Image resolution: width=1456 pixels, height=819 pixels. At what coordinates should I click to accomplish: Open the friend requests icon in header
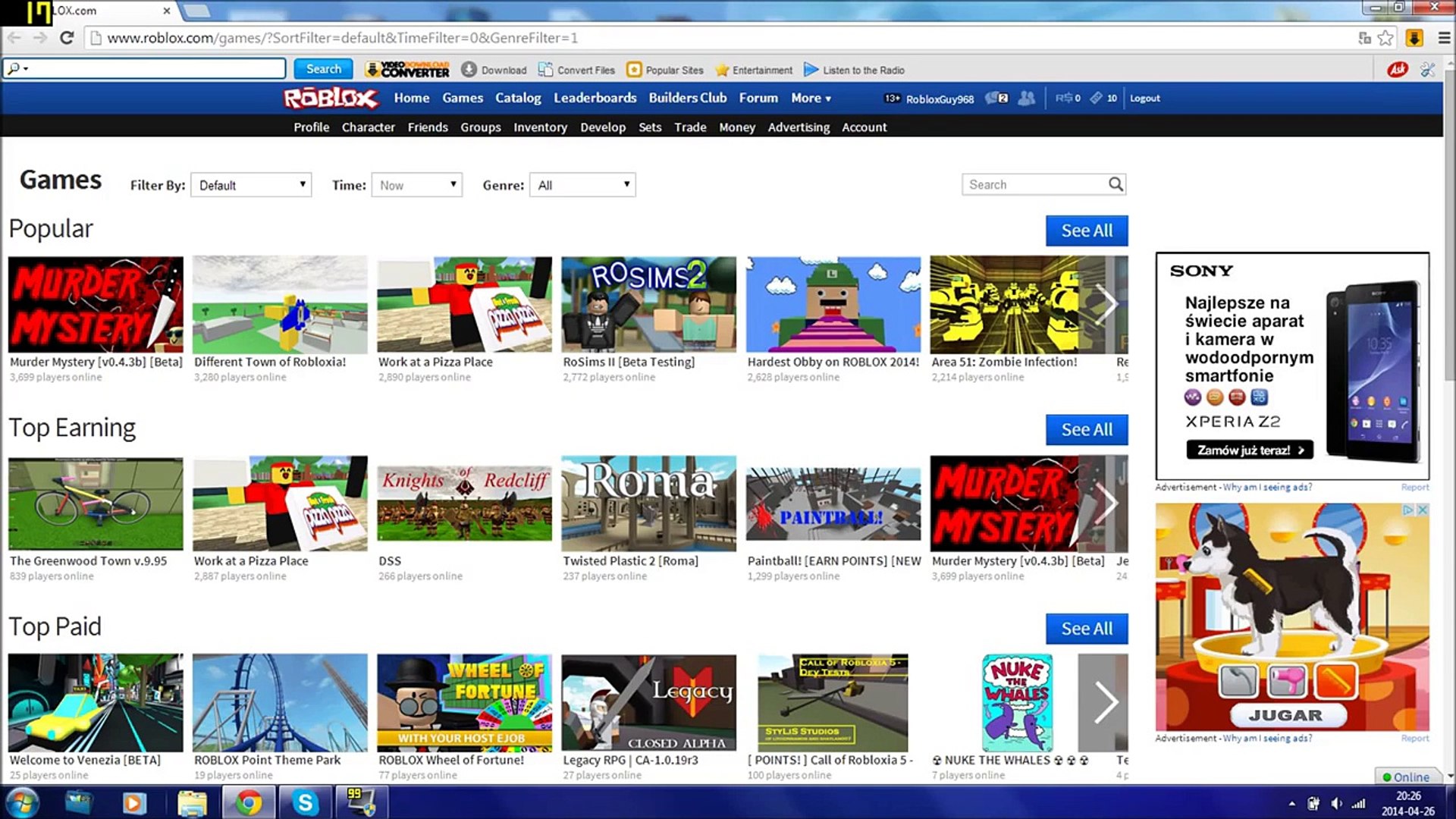click(x=1027, y=99)
